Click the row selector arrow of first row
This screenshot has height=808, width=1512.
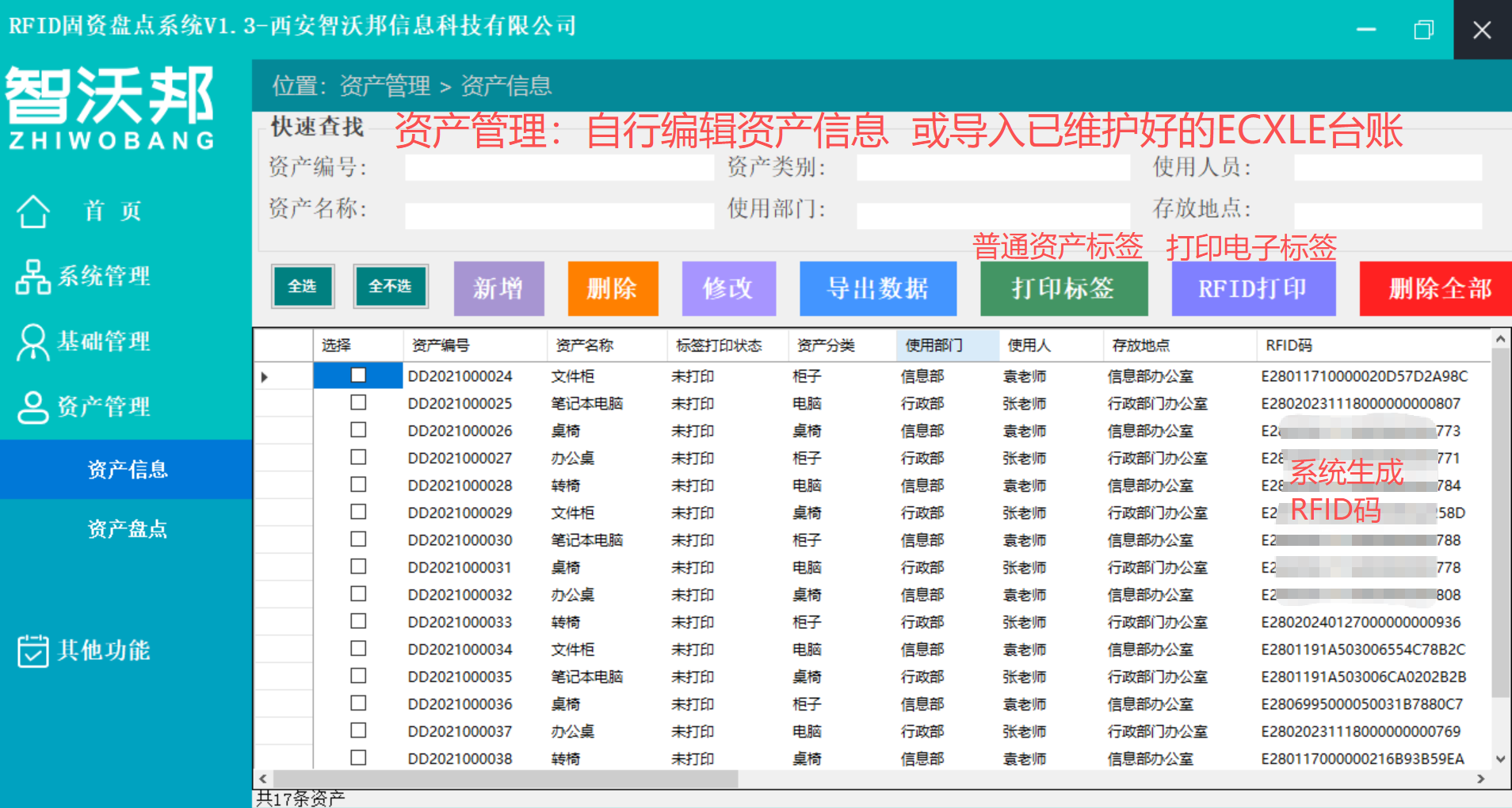[265, 377]
